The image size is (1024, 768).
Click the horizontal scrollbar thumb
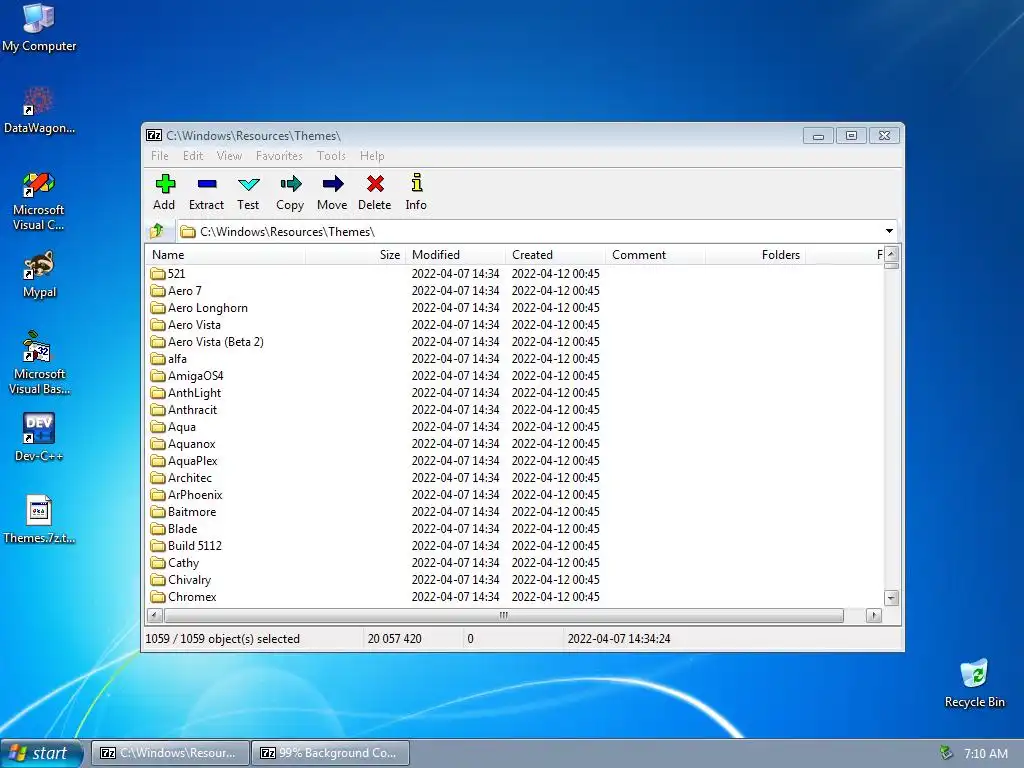point(504,615)
